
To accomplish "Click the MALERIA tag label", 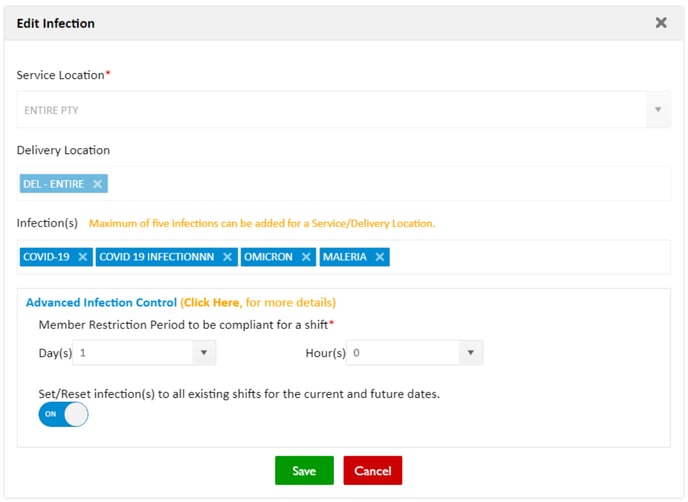I will coord(345,257).
